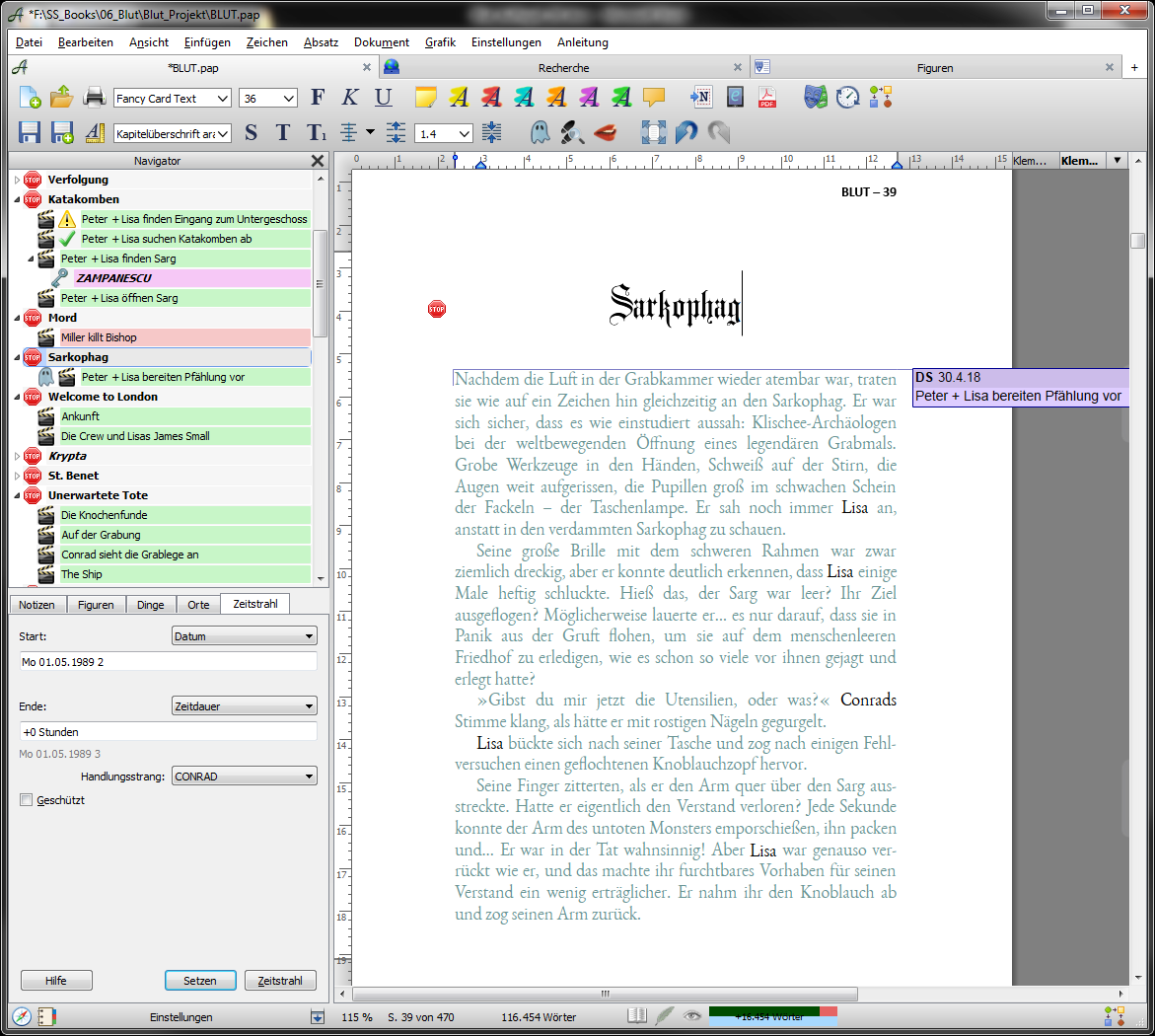Image resolution: width=1155 pixels, height=1036 pixels.
Task: Click the compass icon in status bar
Action: click(x=22, y=1017)
